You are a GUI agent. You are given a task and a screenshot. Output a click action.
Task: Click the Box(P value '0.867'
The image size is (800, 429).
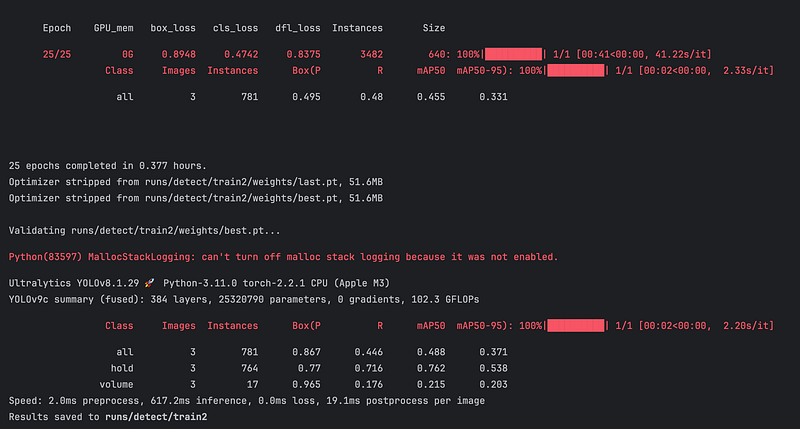(306, 352)
